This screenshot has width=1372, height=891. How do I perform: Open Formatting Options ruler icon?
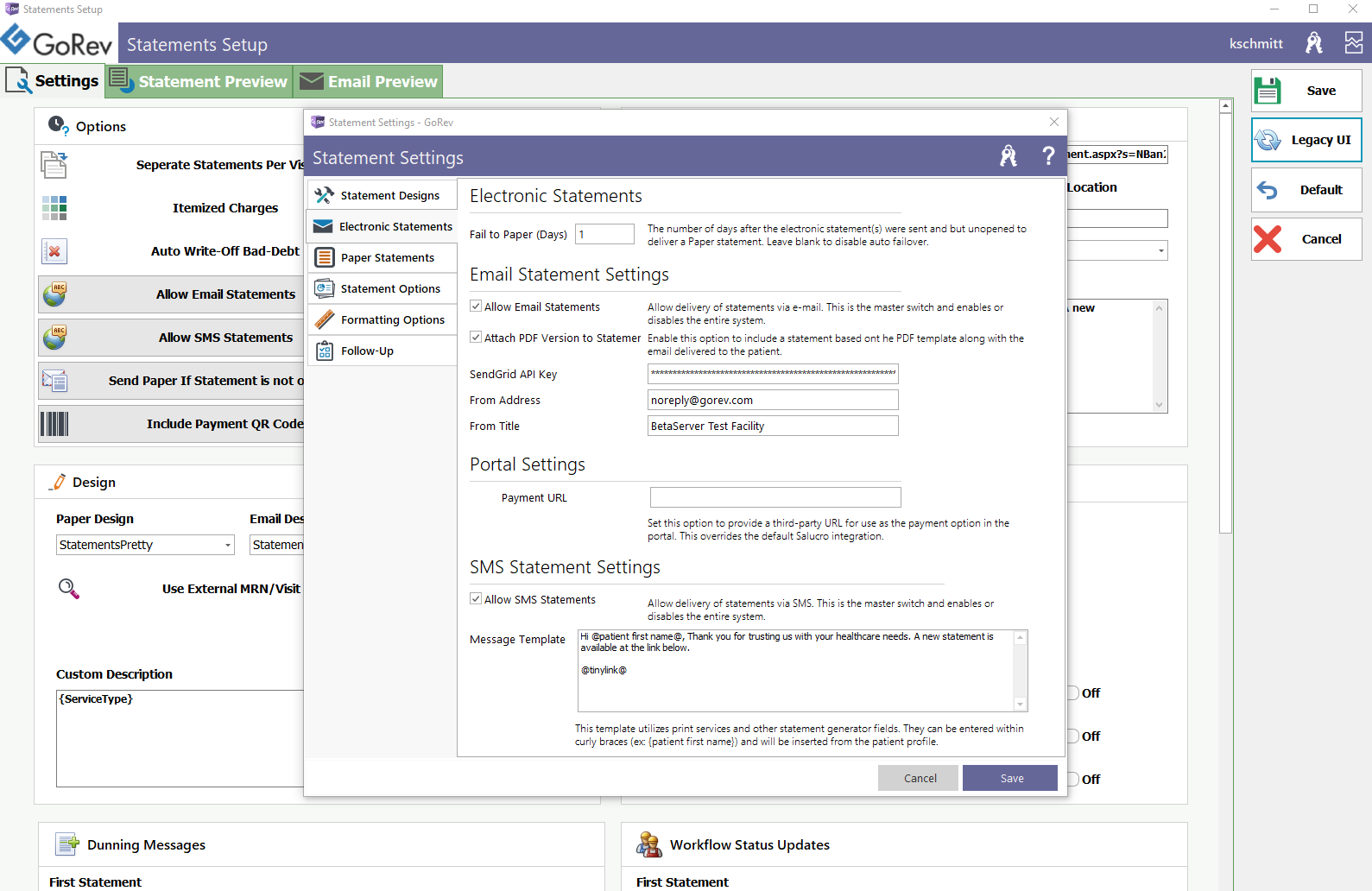tap(325, 319)
